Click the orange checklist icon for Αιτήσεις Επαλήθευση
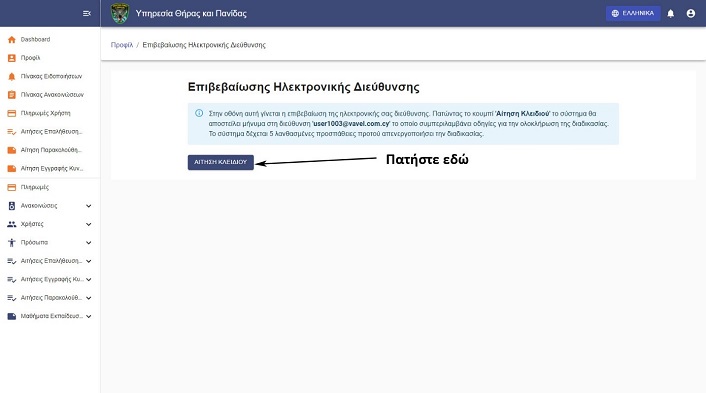The width and height of the screenshot is (706, 393). click(x=12, y=132)
